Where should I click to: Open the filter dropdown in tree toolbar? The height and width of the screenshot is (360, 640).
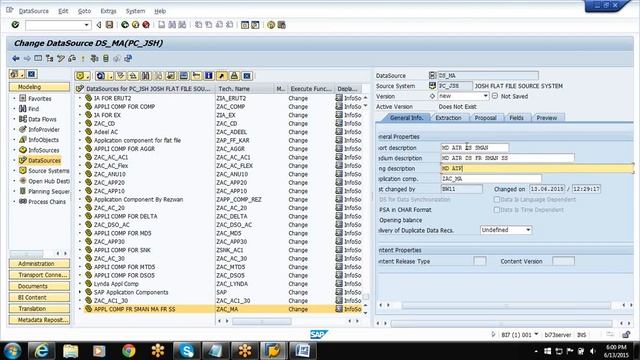[88, 76]
